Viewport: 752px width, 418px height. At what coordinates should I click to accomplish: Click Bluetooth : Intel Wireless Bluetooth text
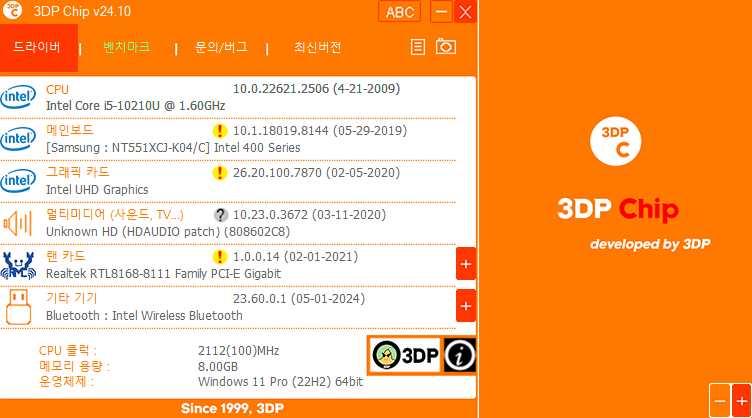144,315
